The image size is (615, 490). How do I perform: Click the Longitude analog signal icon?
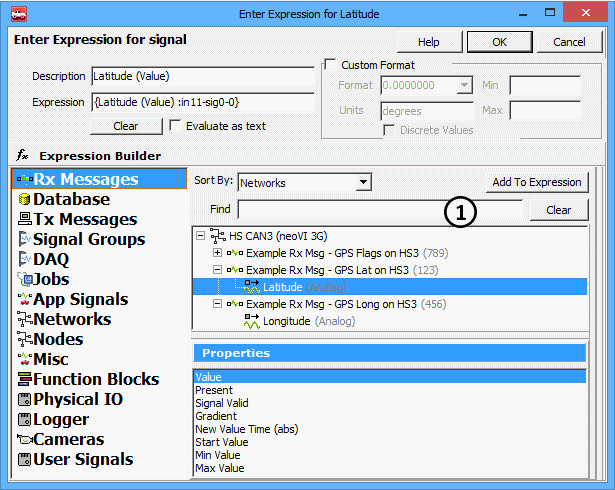(x=252, y=322)
